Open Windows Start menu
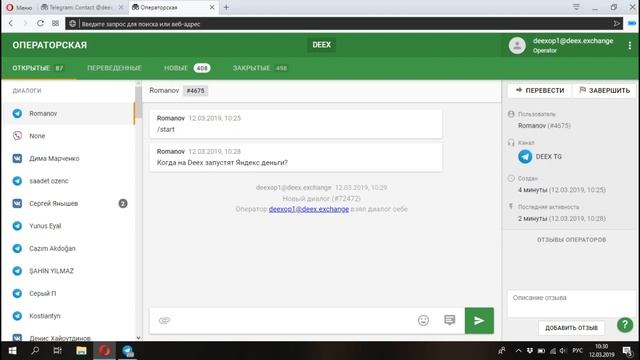The height and width of the screenshot is (360, 640). (x=12, y=351)
